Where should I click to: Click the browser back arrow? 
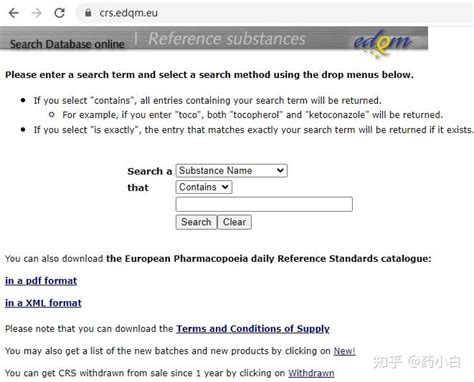[14, 13]
